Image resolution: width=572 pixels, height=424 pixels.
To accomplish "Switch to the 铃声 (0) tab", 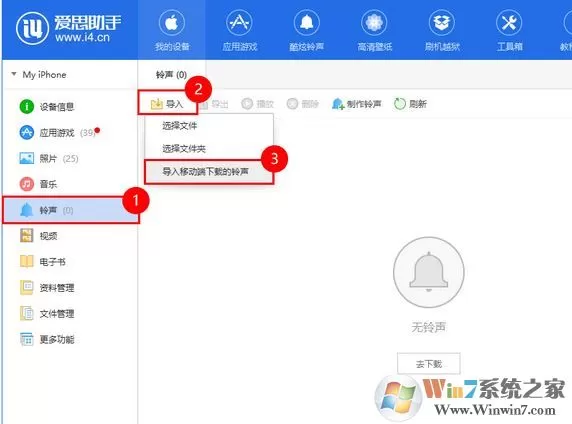I will [171, 75].
